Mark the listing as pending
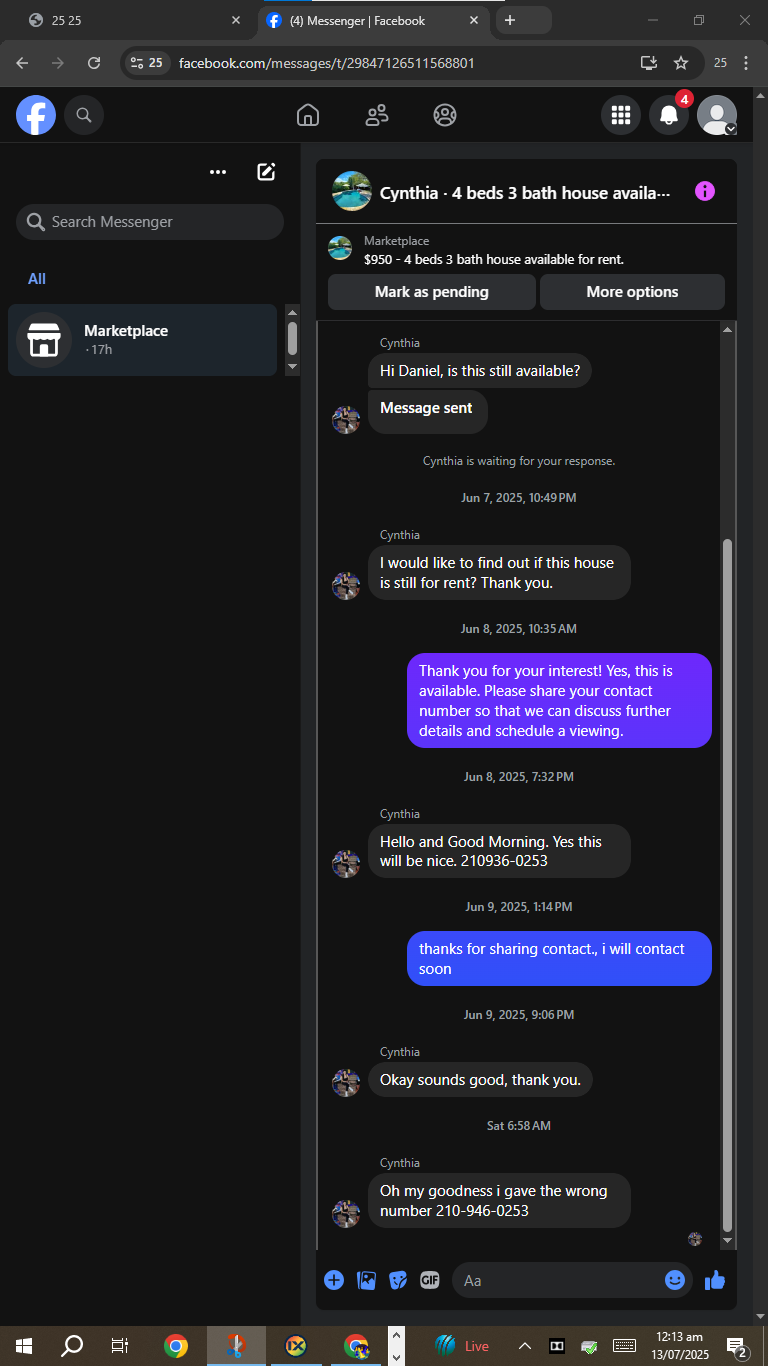 coord(432,292)
